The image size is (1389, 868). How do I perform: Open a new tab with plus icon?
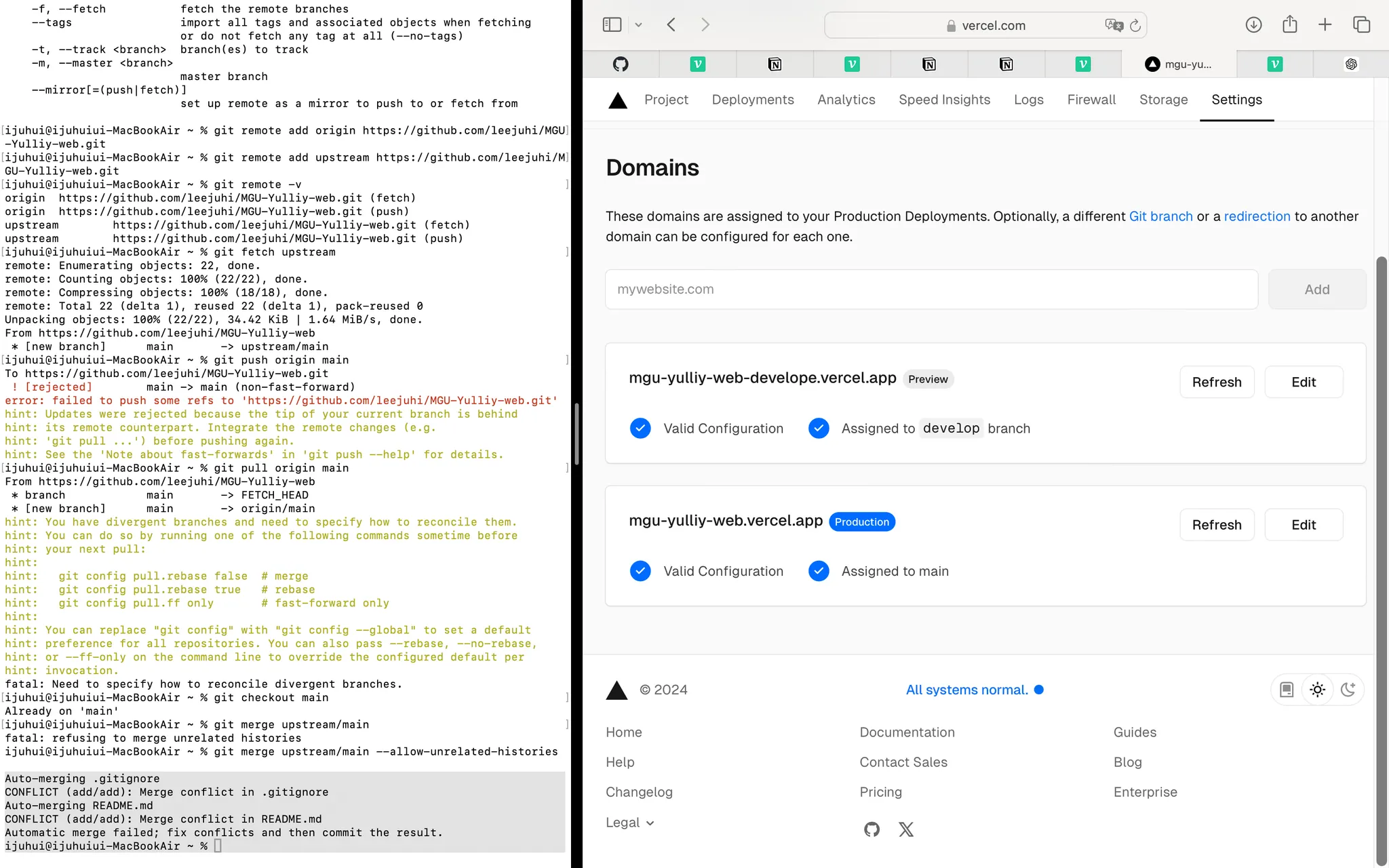1325,25
